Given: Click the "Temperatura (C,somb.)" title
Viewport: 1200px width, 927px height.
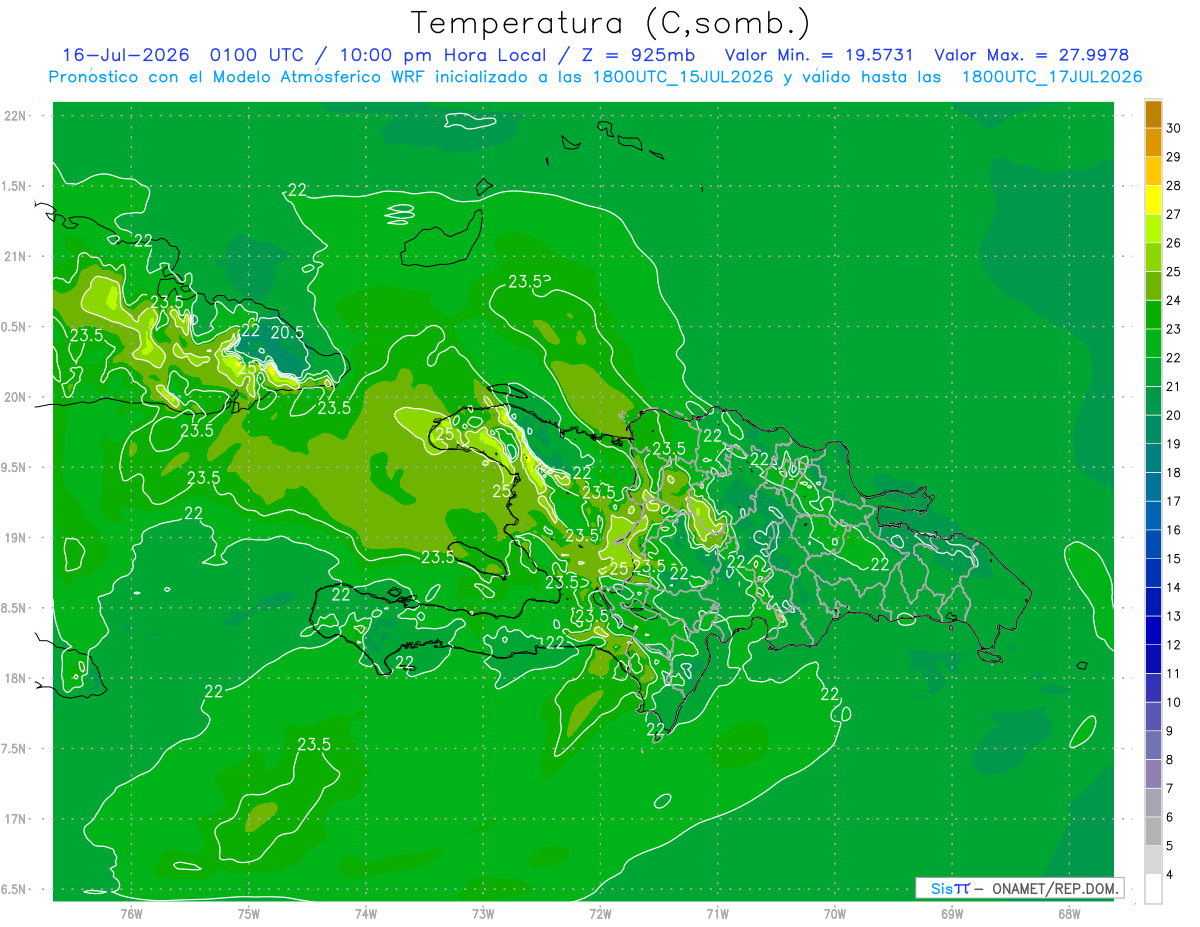Looking at the screenshot, I should click(x=610, y=22).
